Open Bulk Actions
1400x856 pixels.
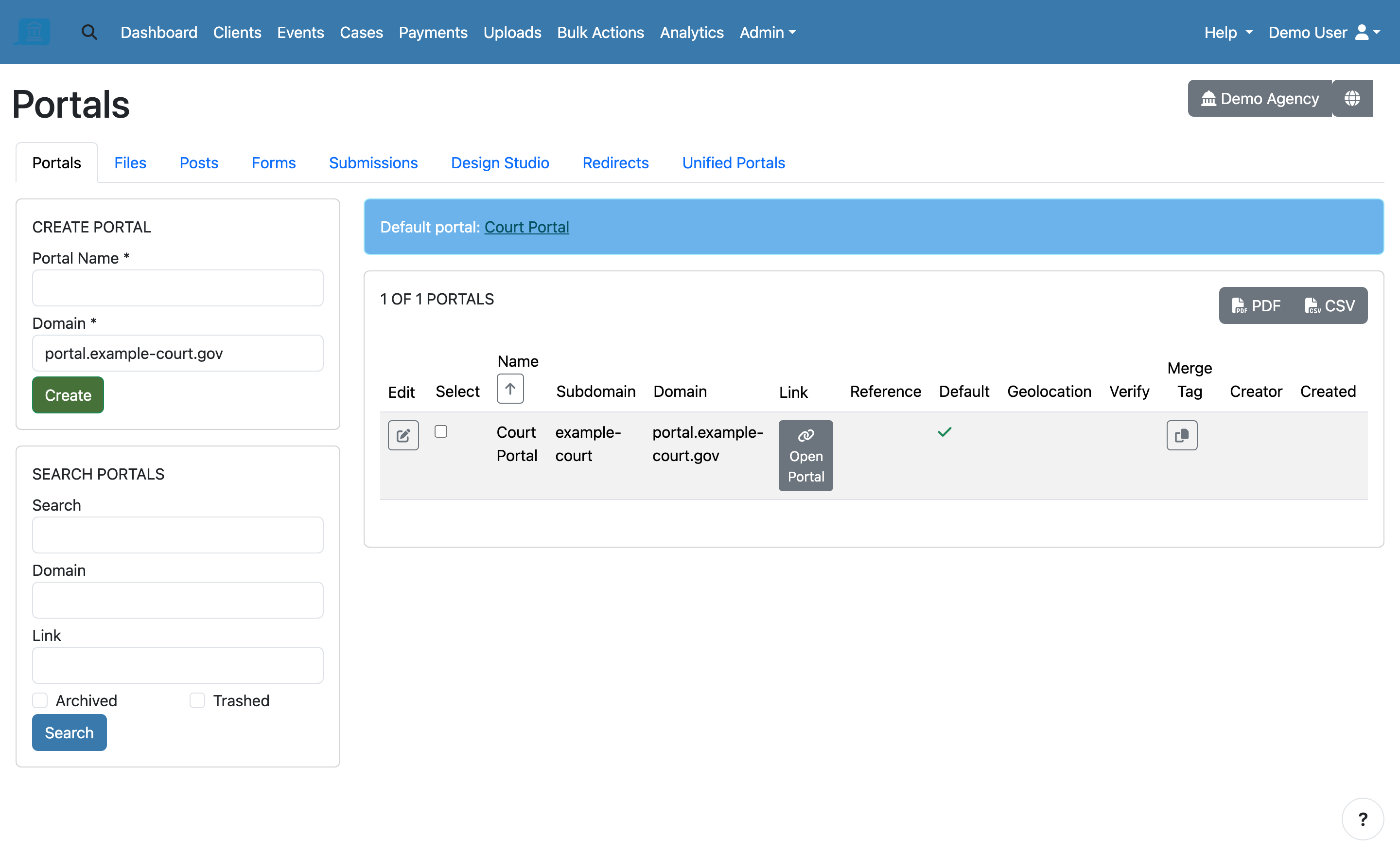click(x=600, y=33)
